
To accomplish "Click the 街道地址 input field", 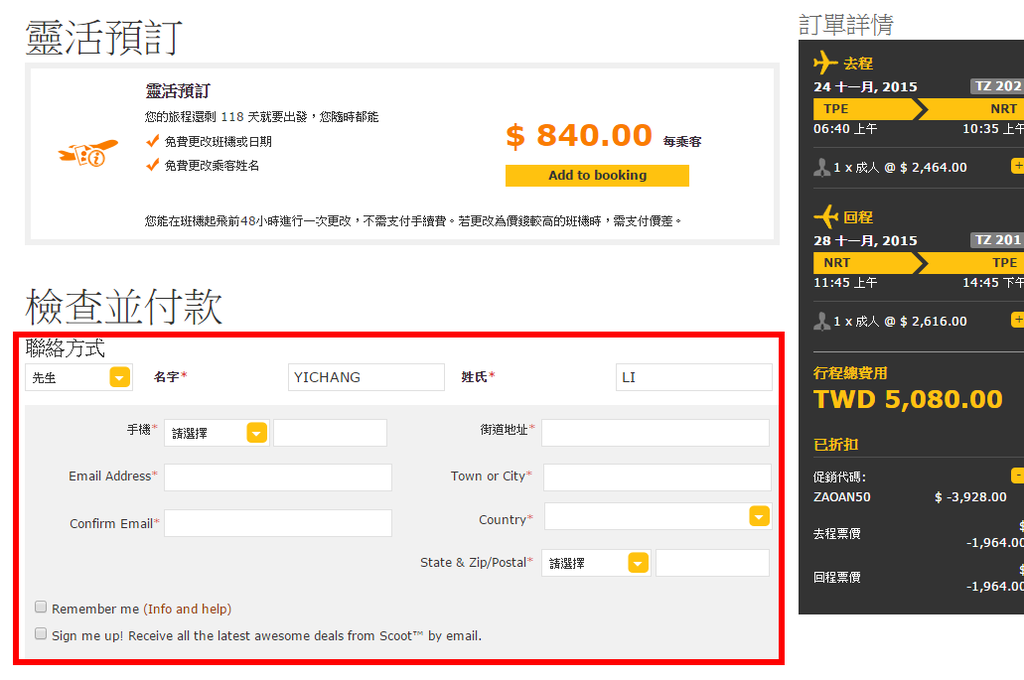I will [656, 432].
